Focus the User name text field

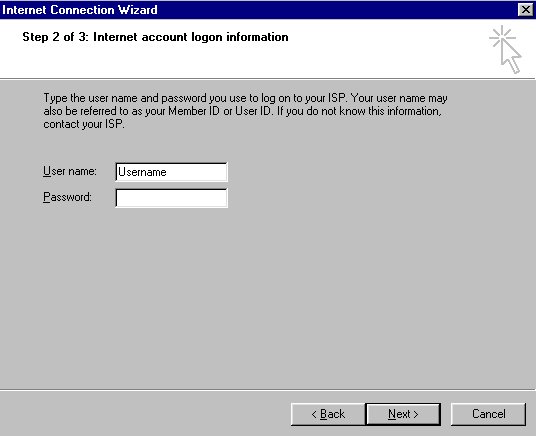click(x=171, y=172)
